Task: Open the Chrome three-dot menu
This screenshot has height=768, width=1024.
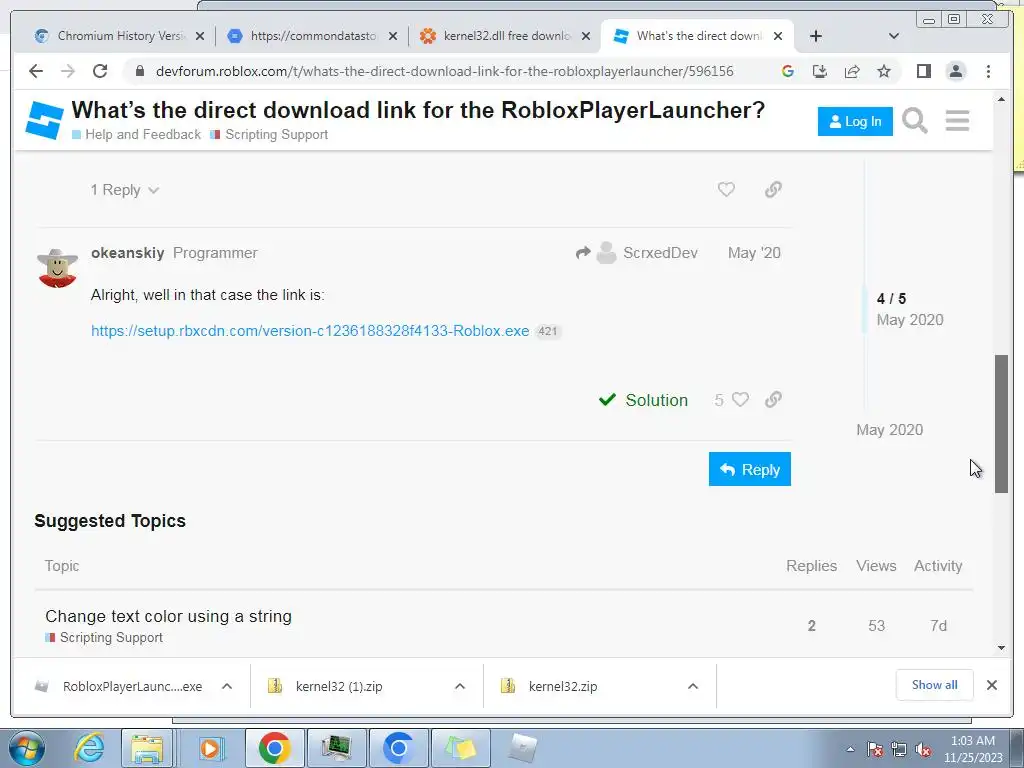Action: point(988,71)
